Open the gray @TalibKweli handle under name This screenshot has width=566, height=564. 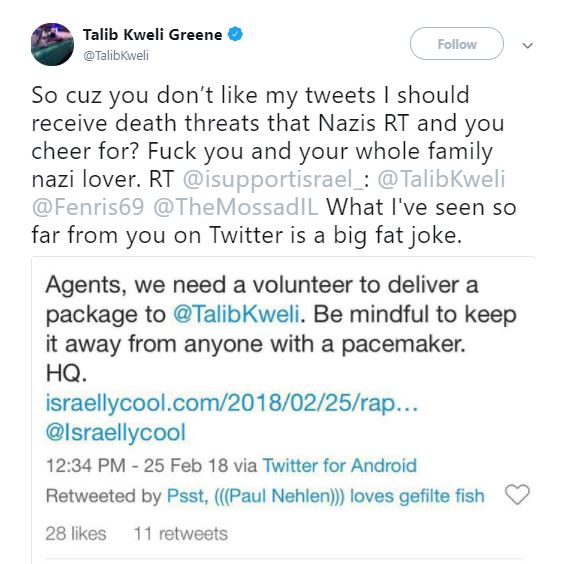116,56
